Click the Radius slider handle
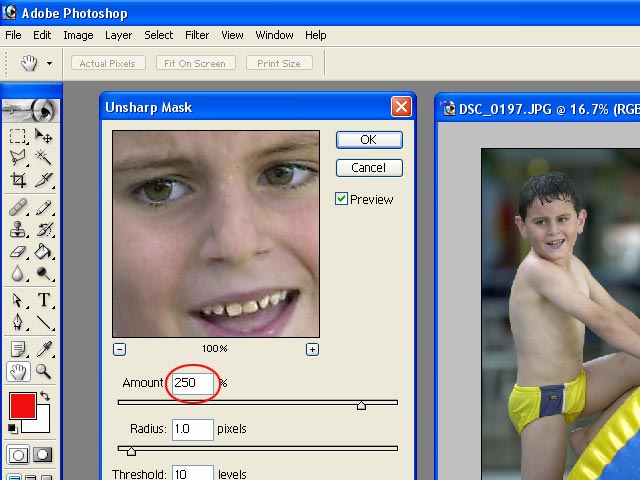The height and width of the screenshot is (480, 640). tap(131, 451)
